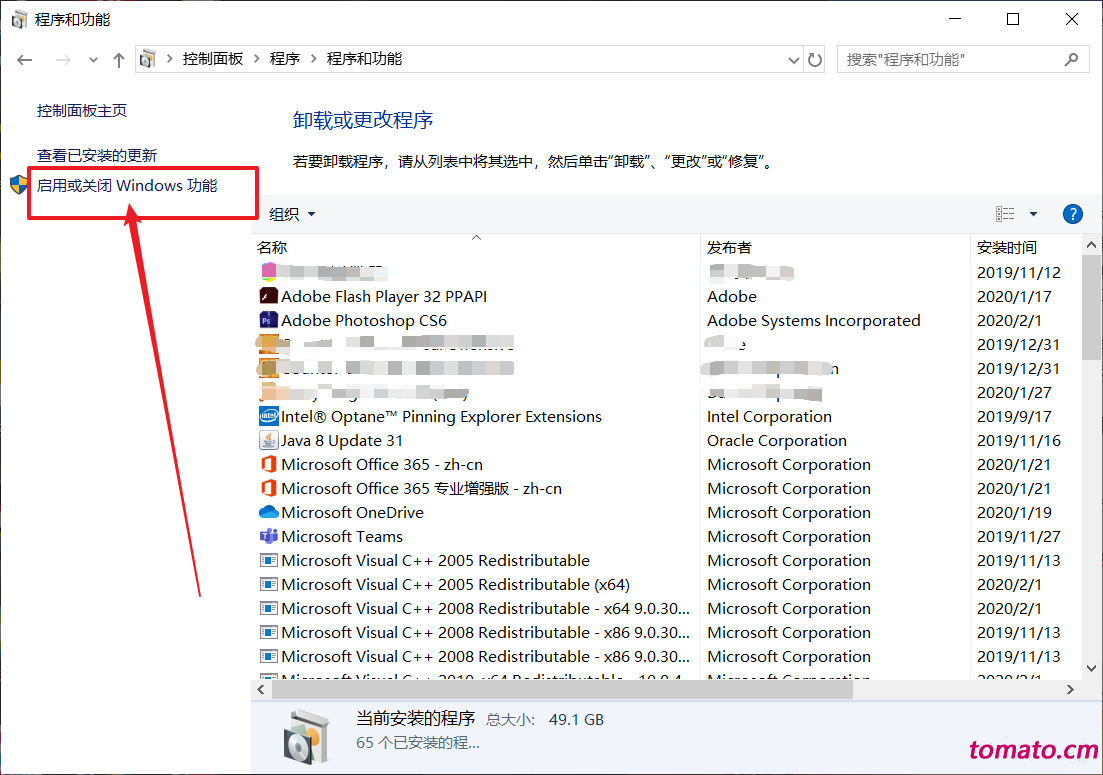Click icon of Microsoft Office 365 - zh-cn
The image size is (1103, 775).
pos(269,464)
